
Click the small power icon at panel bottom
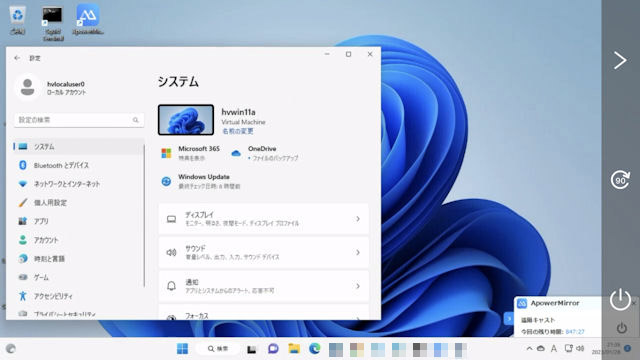point(622,328)
